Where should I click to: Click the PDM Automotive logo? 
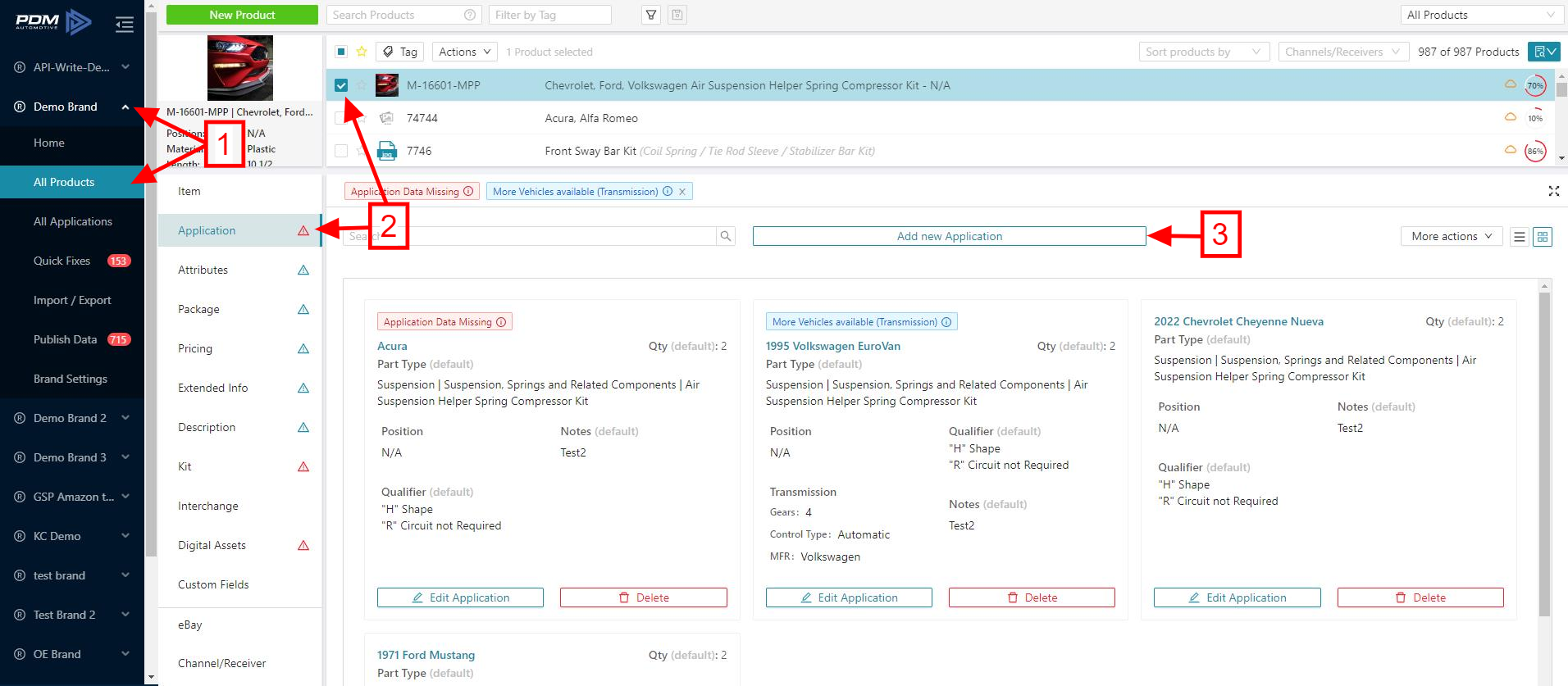coord(53,22)
